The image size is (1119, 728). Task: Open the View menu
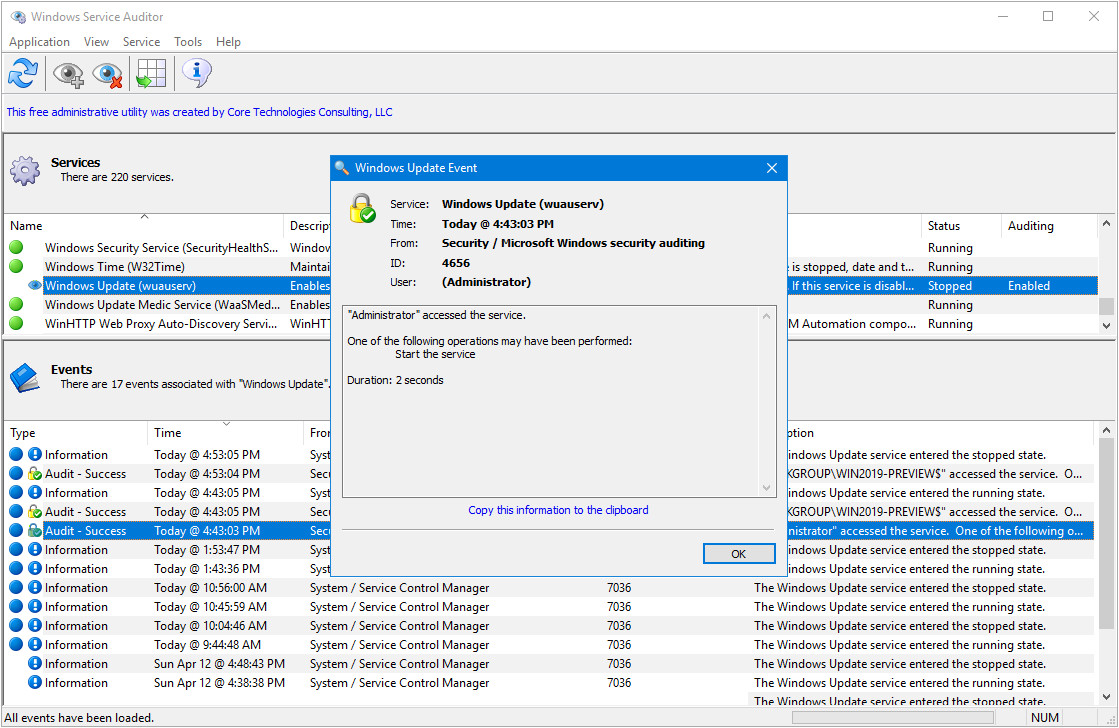96,42
